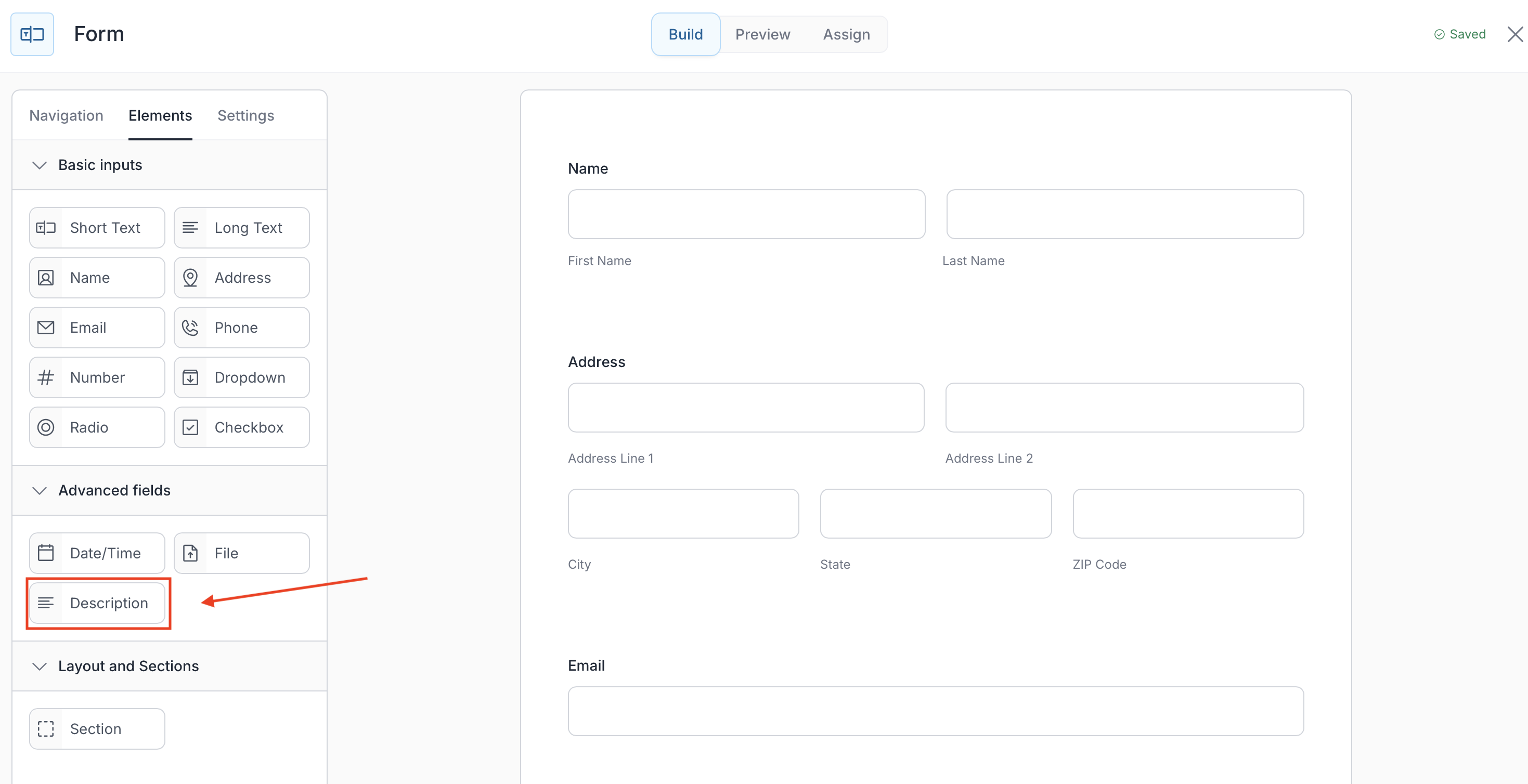Add a Checkbox element via its label
Viewport: 1528px width, 784px height.
point(249,427)
